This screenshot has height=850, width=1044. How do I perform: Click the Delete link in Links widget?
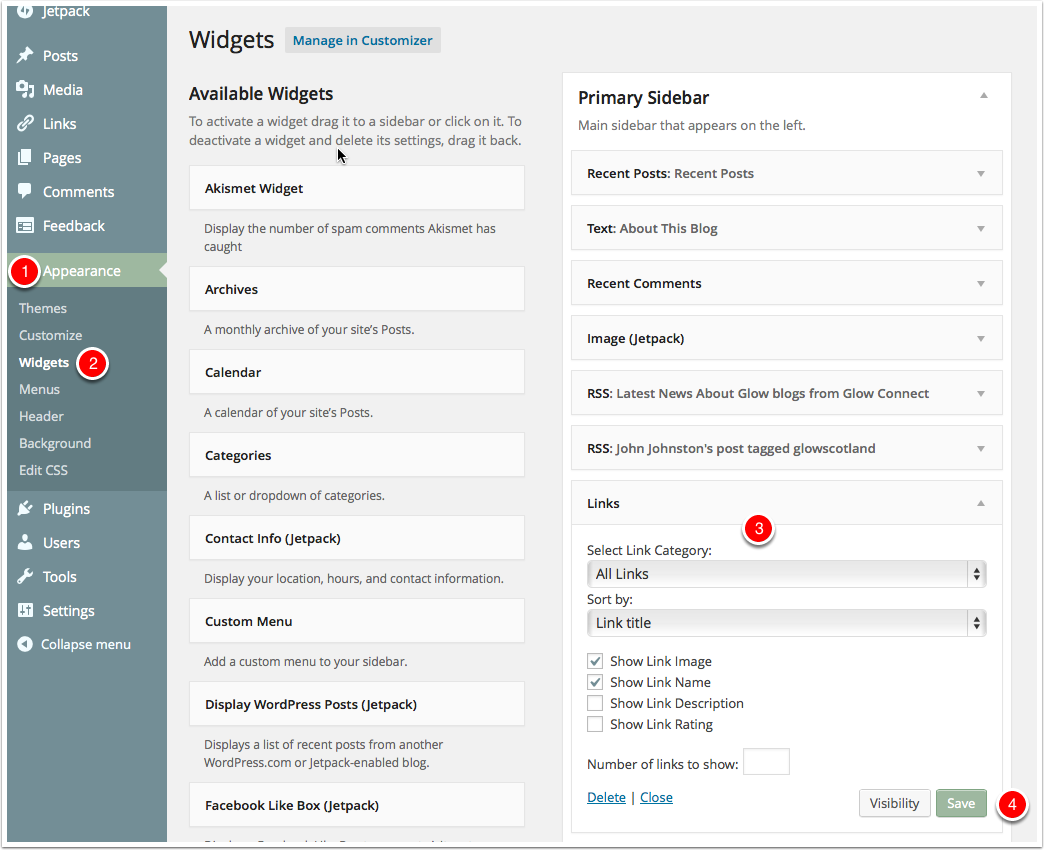[x=606, y=797]
